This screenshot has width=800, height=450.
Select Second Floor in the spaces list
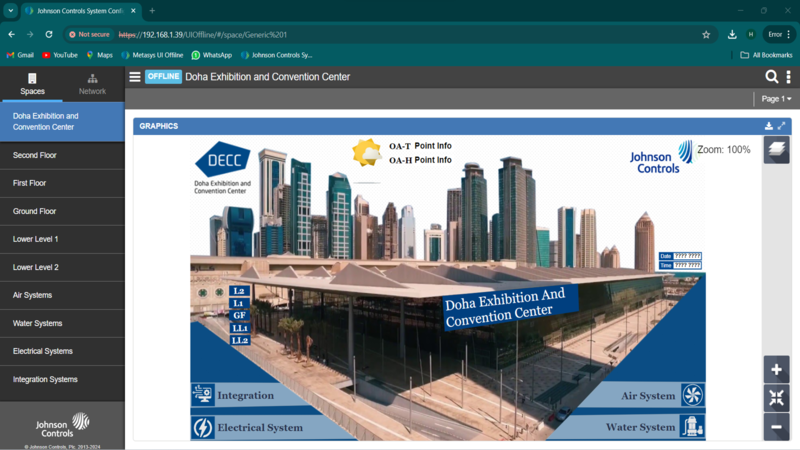35,156
